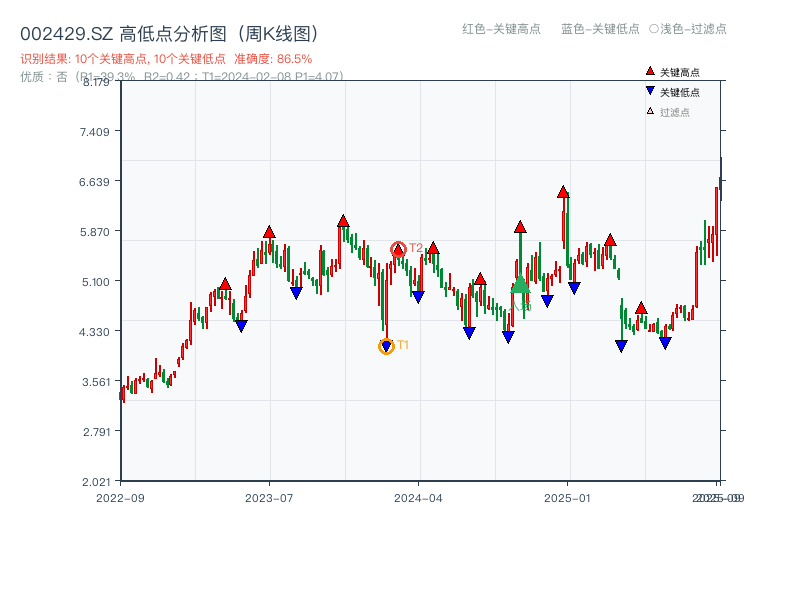Click the T2 label text next to the red circle
This screenshot has height=600, width=800.
(416, 248)
